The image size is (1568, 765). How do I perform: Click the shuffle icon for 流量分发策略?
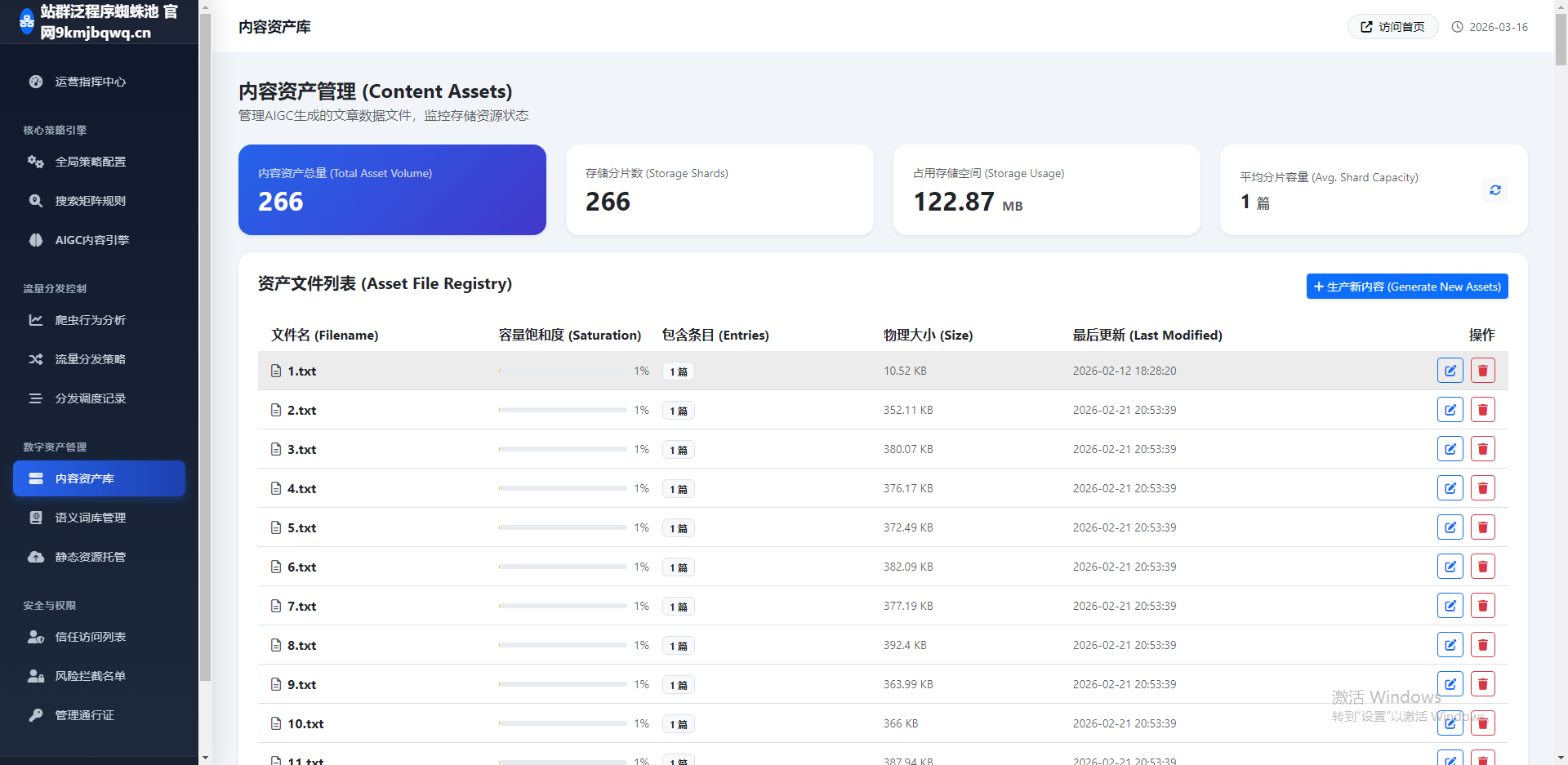click(x=36, y=359)
